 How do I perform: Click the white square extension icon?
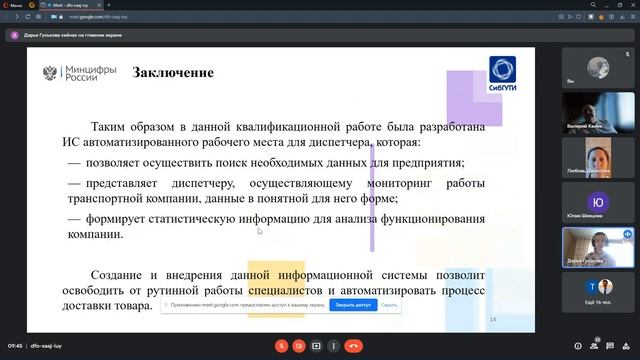point(591,17)
